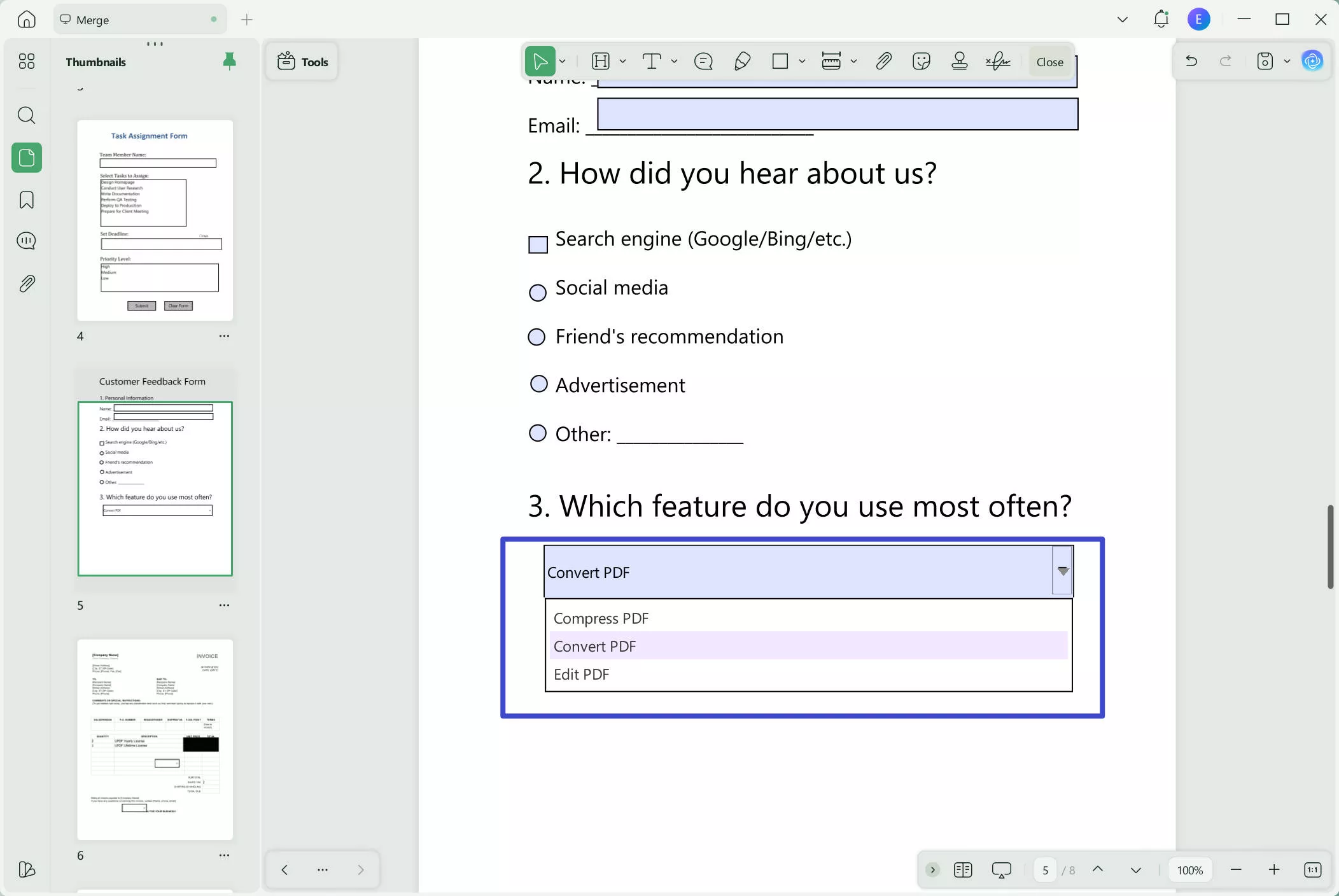1339x896 pixels.
Task: Click the Tools button
Action: pyautogui.click(x=302, y=61)
